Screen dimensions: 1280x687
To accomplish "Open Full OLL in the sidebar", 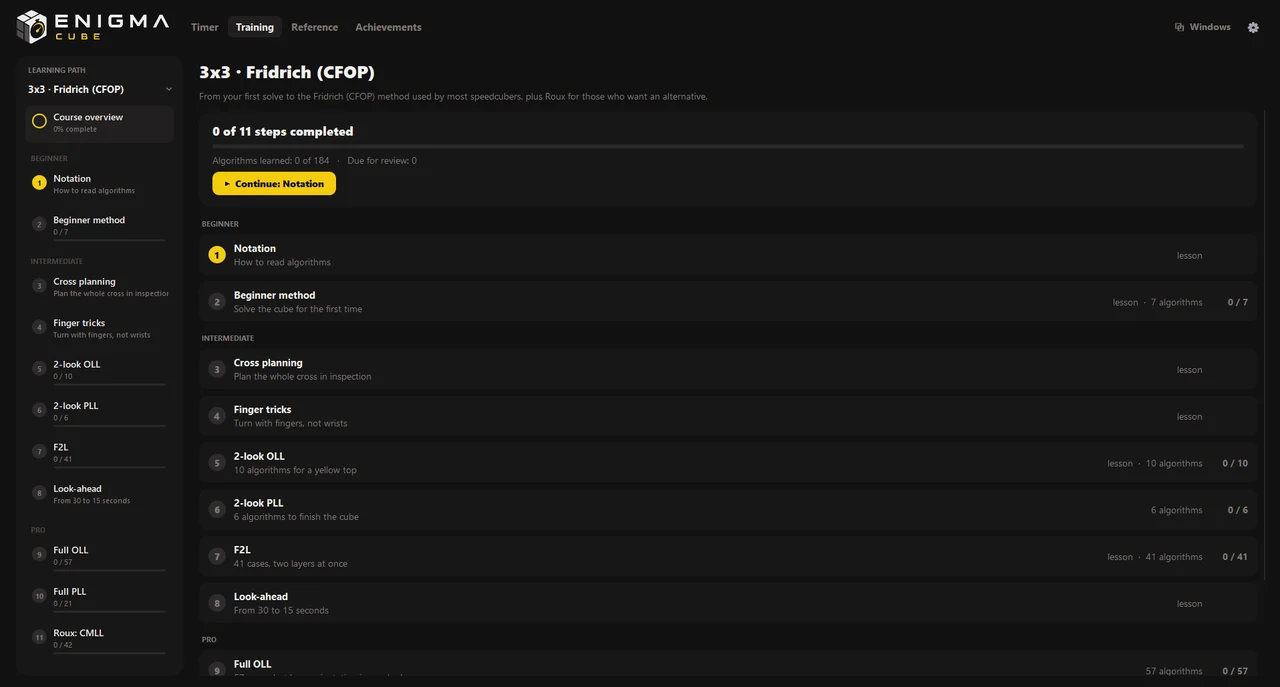I will click(100, 556).
